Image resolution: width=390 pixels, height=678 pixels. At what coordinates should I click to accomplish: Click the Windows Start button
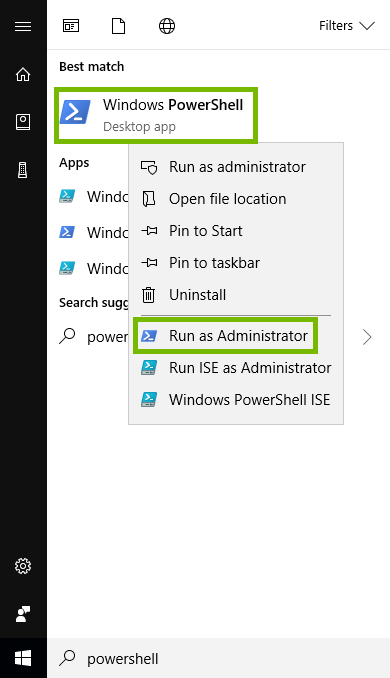pyautogui.click(x=23, y=659)
